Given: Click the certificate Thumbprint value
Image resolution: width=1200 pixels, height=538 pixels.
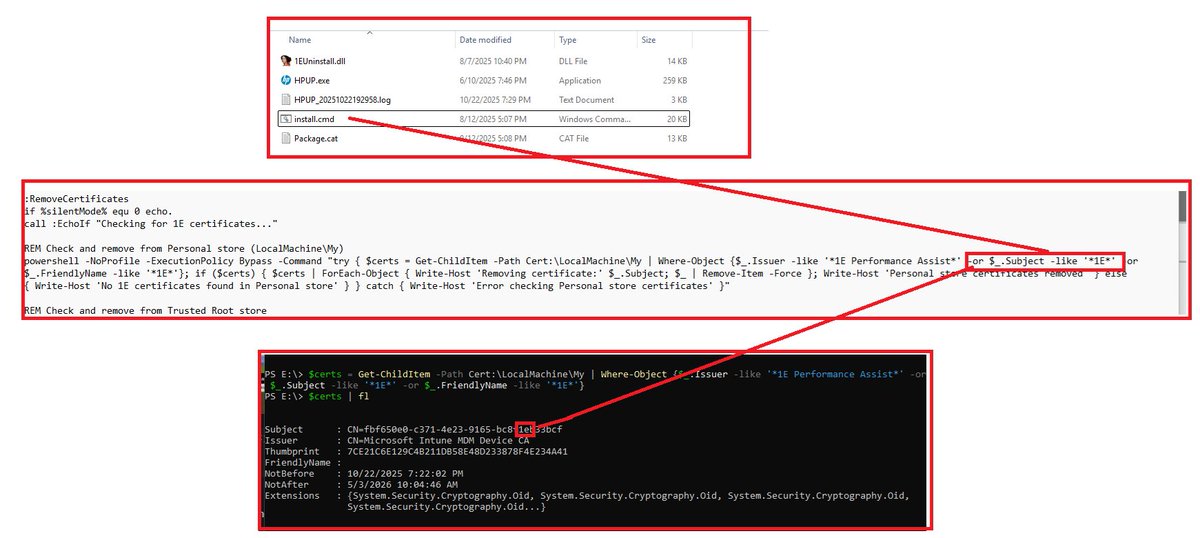Looking at the screenshot, I should (x=457, y=451).
